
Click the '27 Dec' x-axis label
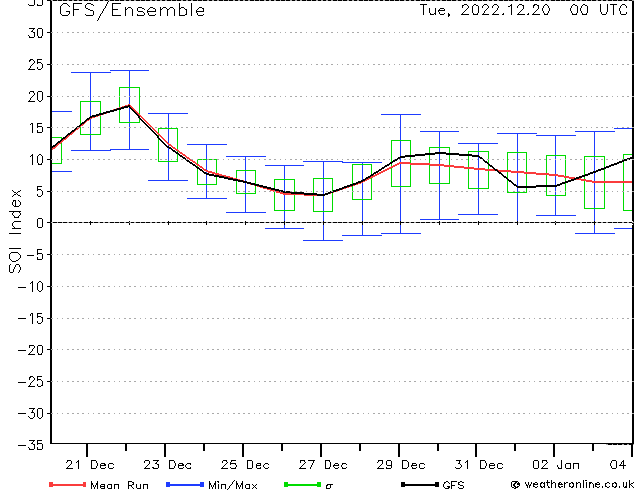click(323, 465)
